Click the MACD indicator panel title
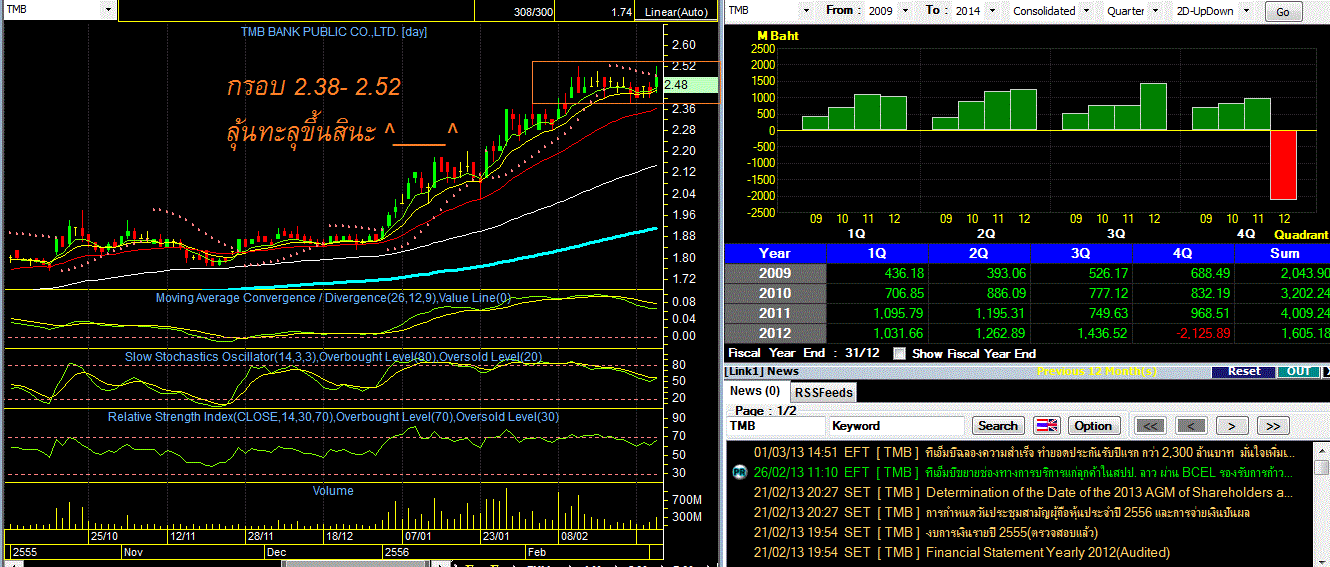The image size is (1330, 567). (333, 298)
